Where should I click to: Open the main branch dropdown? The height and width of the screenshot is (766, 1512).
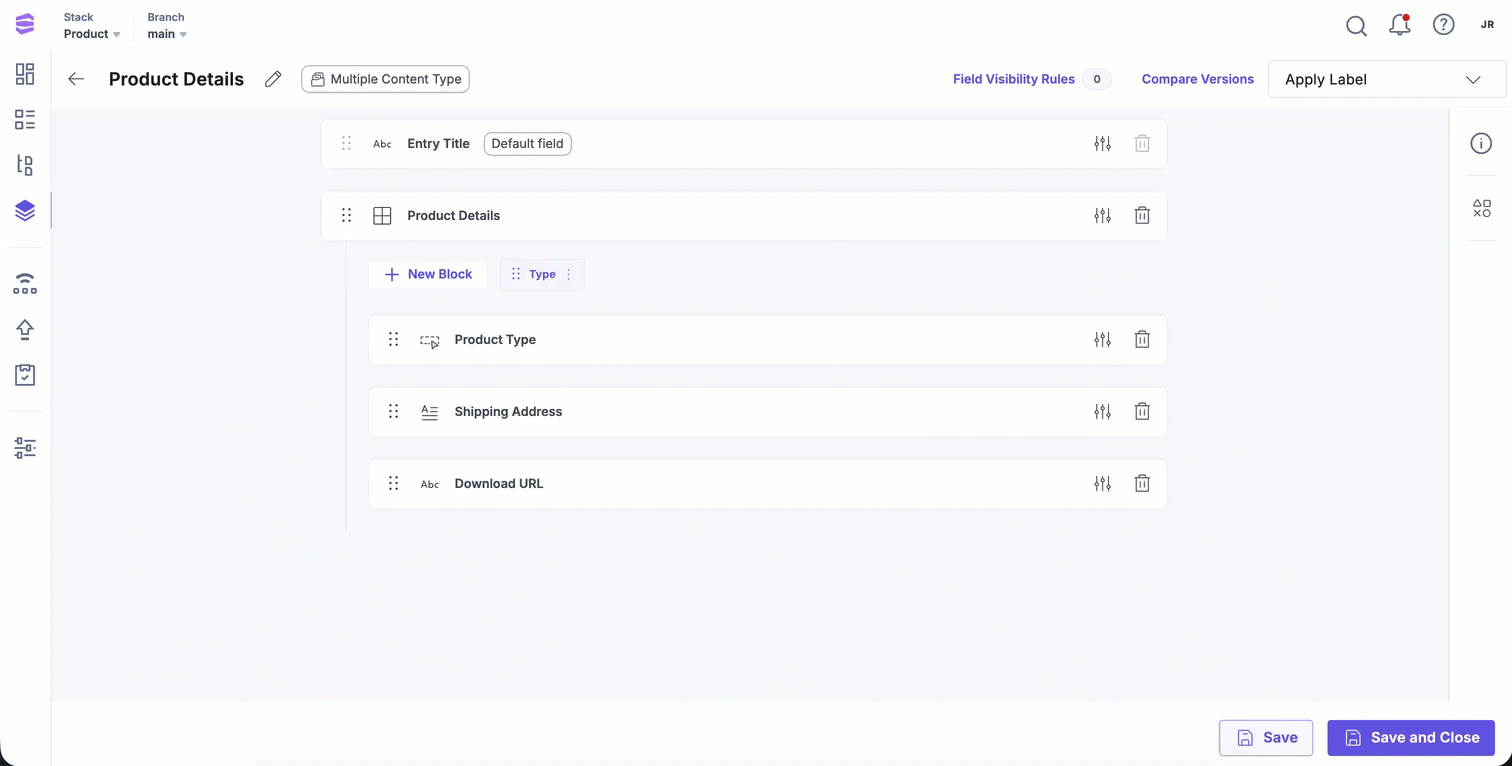tap(167, 34)
